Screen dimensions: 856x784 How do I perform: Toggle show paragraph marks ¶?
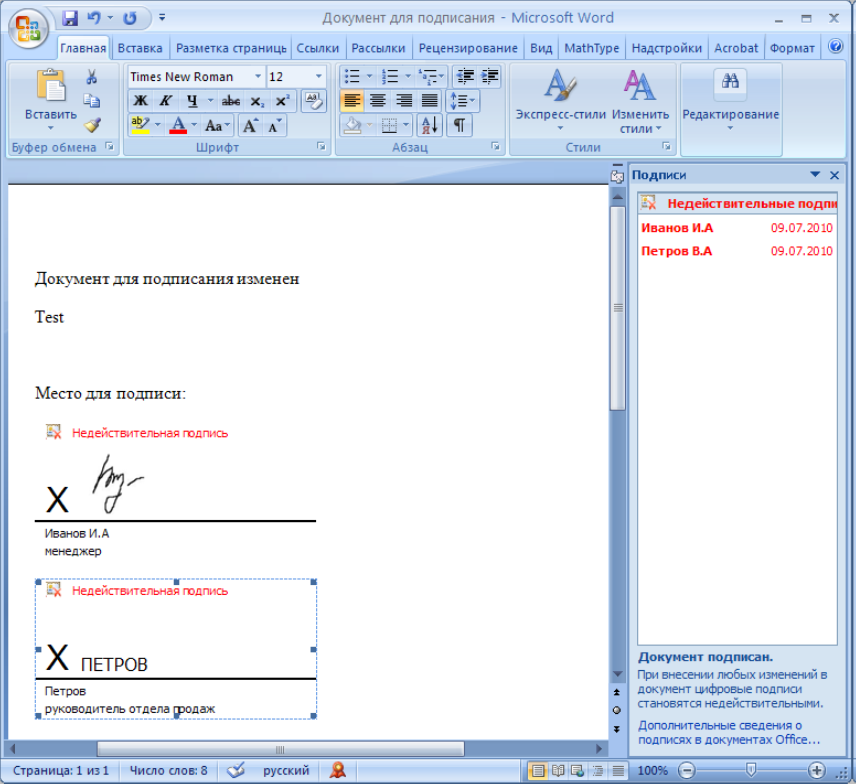coord(459,126)
